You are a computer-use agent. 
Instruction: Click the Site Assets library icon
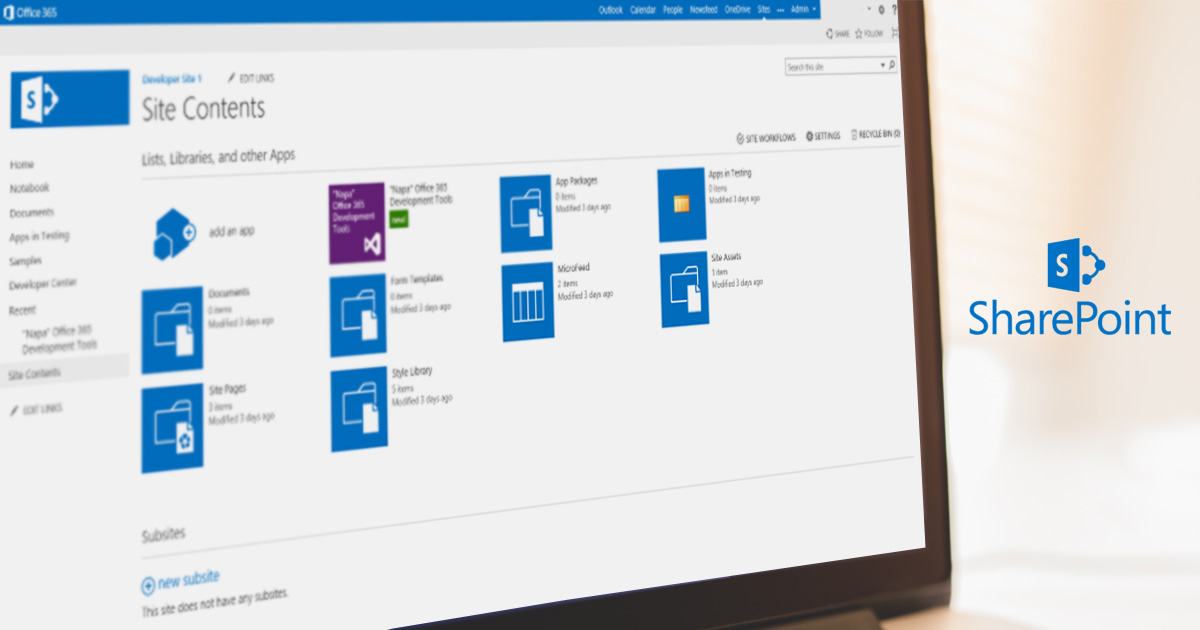tap(684, 290)
